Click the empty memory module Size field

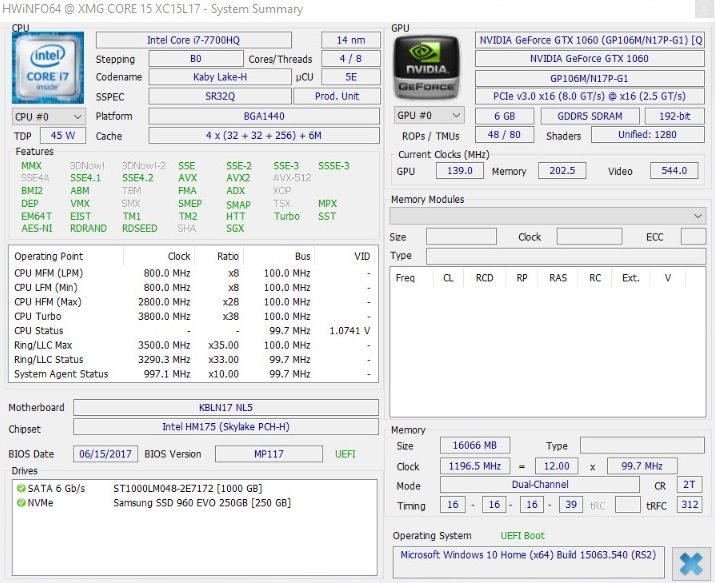[x=461, y=237]
